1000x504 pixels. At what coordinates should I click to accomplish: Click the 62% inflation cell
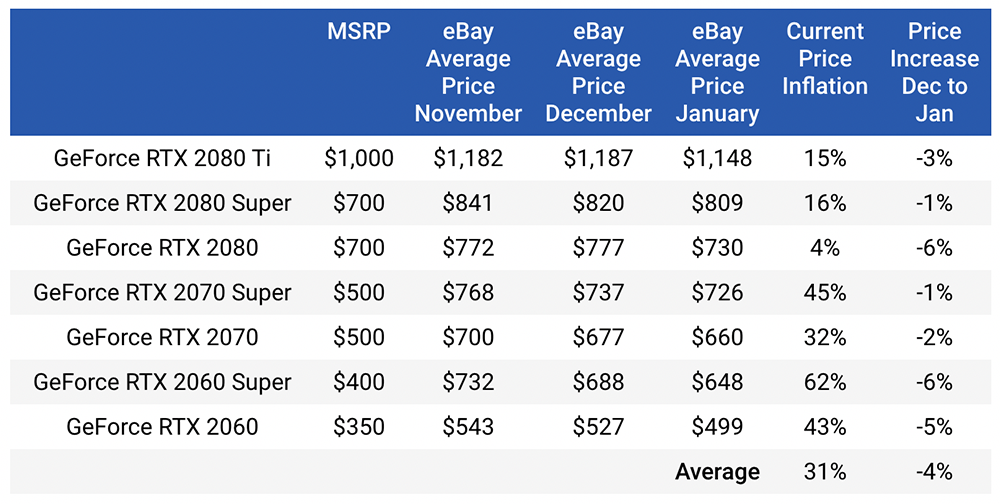point(825,382)
